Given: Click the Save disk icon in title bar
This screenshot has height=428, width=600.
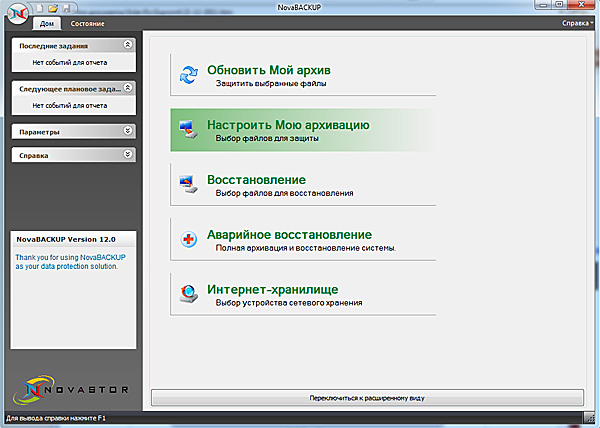Looking at the screenshot, I should [65, 8].
